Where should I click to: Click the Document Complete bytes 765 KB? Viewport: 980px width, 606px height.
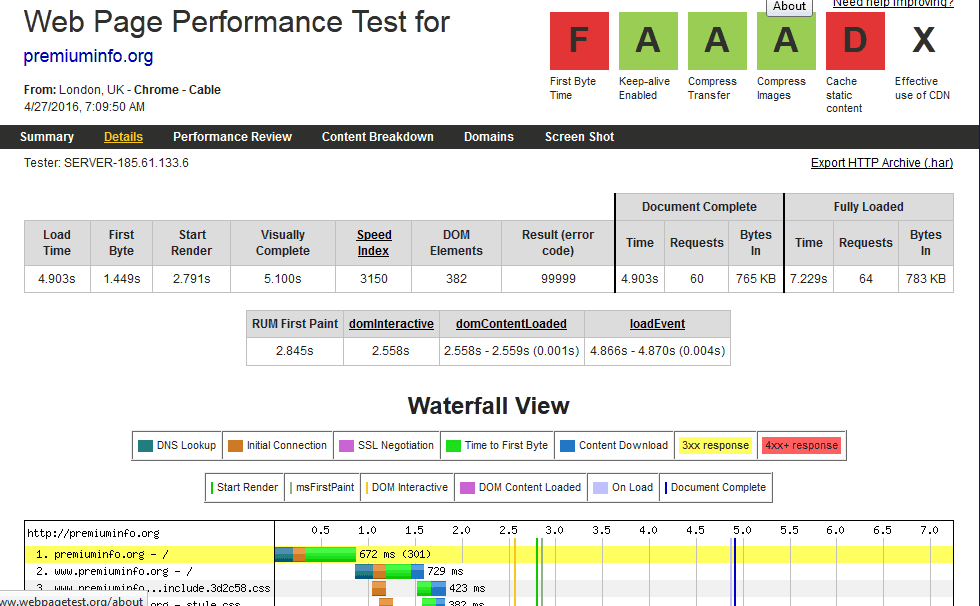[x=756, y=279]
